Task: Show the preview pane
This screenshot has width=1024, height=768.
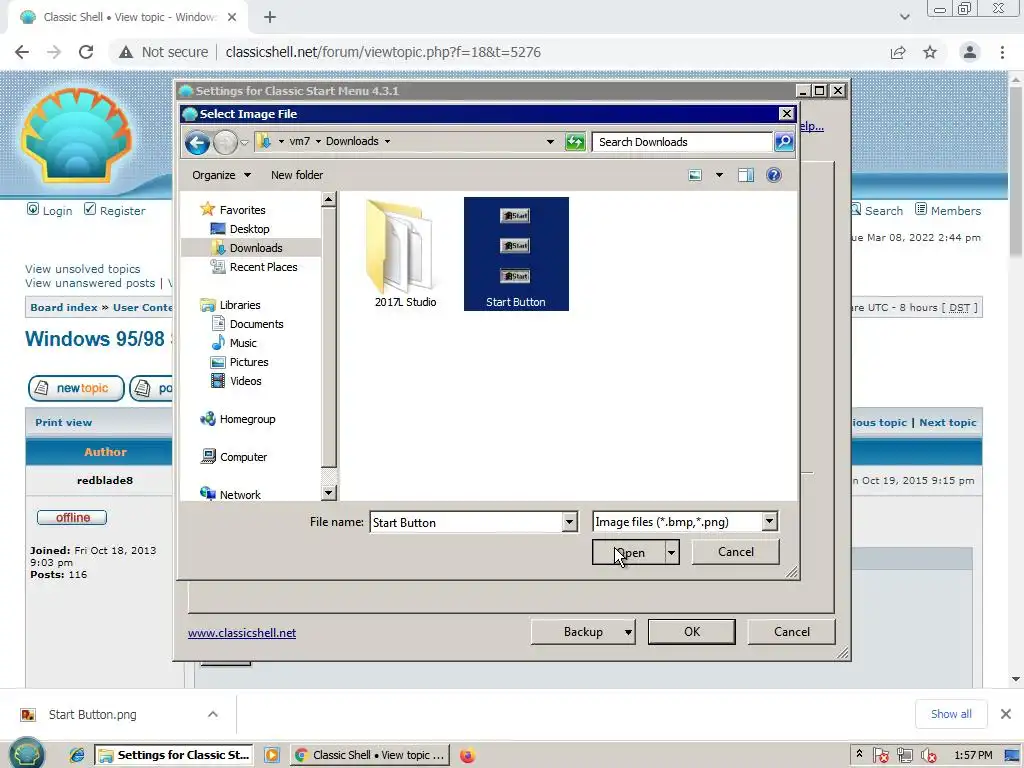Action: 746,175
